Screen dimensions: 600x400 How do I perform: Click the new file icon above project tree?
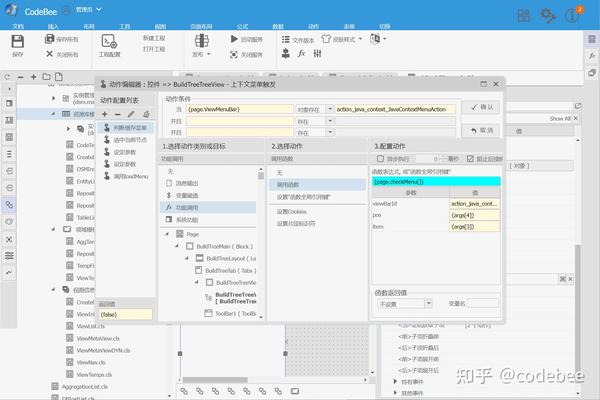pos(59,77)
